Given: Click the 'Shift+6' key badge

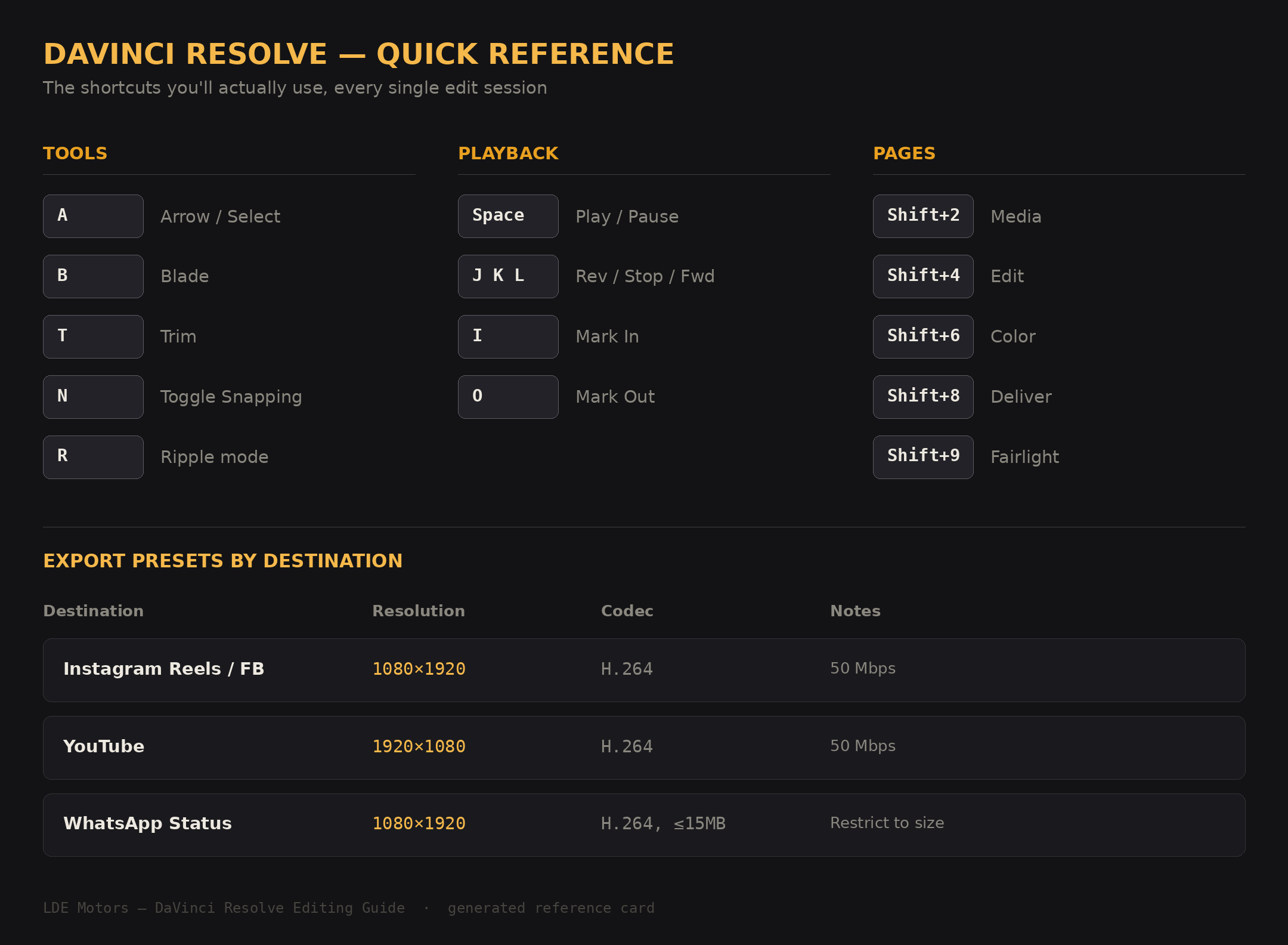Looking at the screenshot, I should tap(923, 336).
